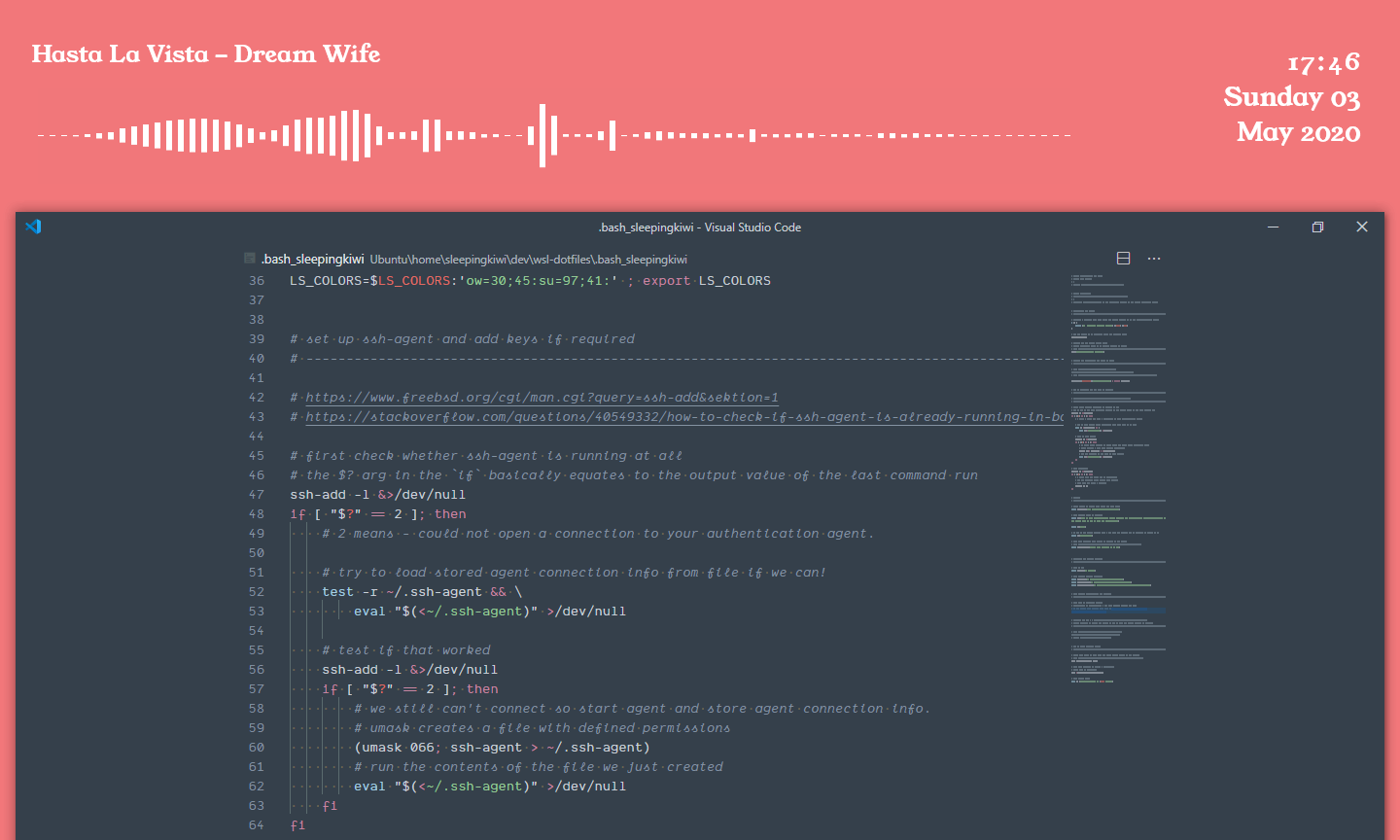Click the 'eval' statement on line 62
Image resolution: width=1400 pixels, height=840 pixels.
[x=490, y=787]
